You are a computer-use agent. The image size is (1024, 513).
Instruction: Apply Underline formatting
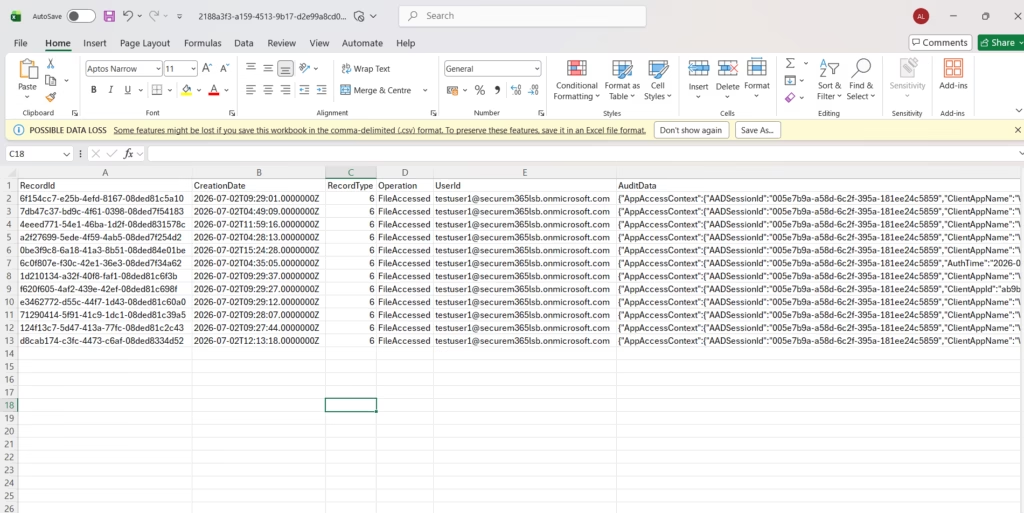pos(127,90)
